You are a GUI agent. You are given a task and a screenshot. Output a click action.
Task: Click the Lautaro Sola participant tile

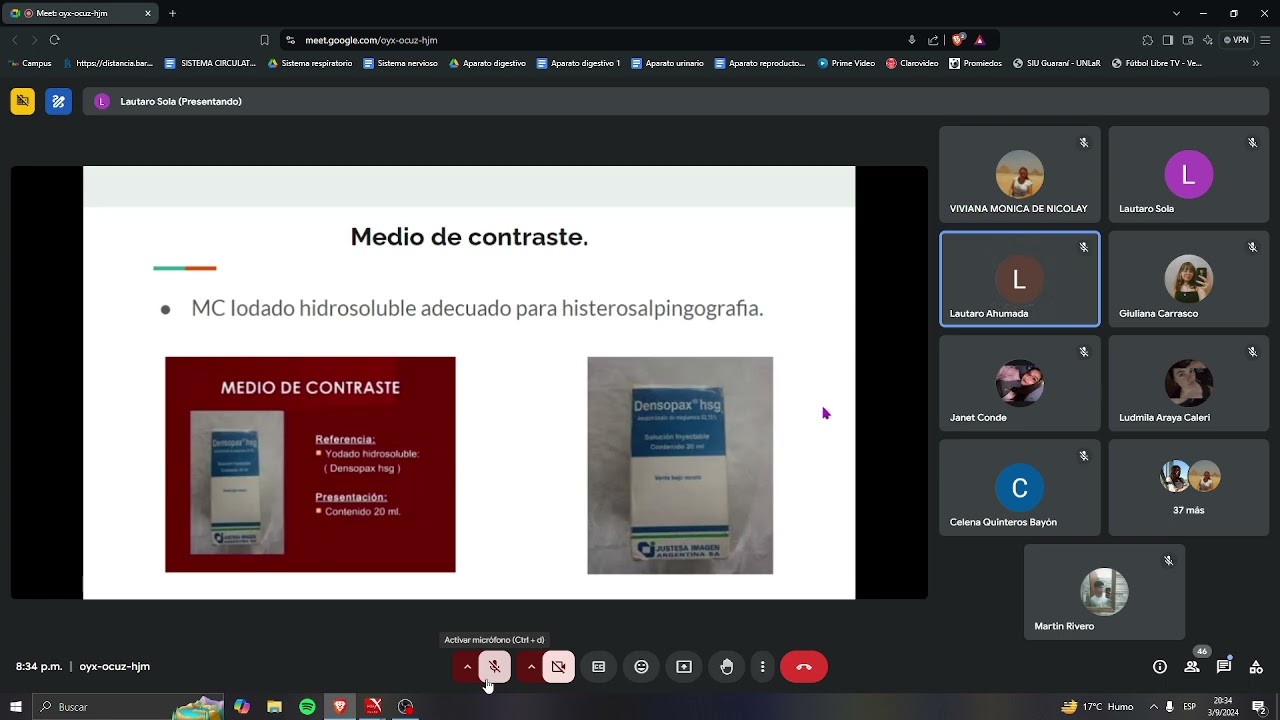point(1189,175)
